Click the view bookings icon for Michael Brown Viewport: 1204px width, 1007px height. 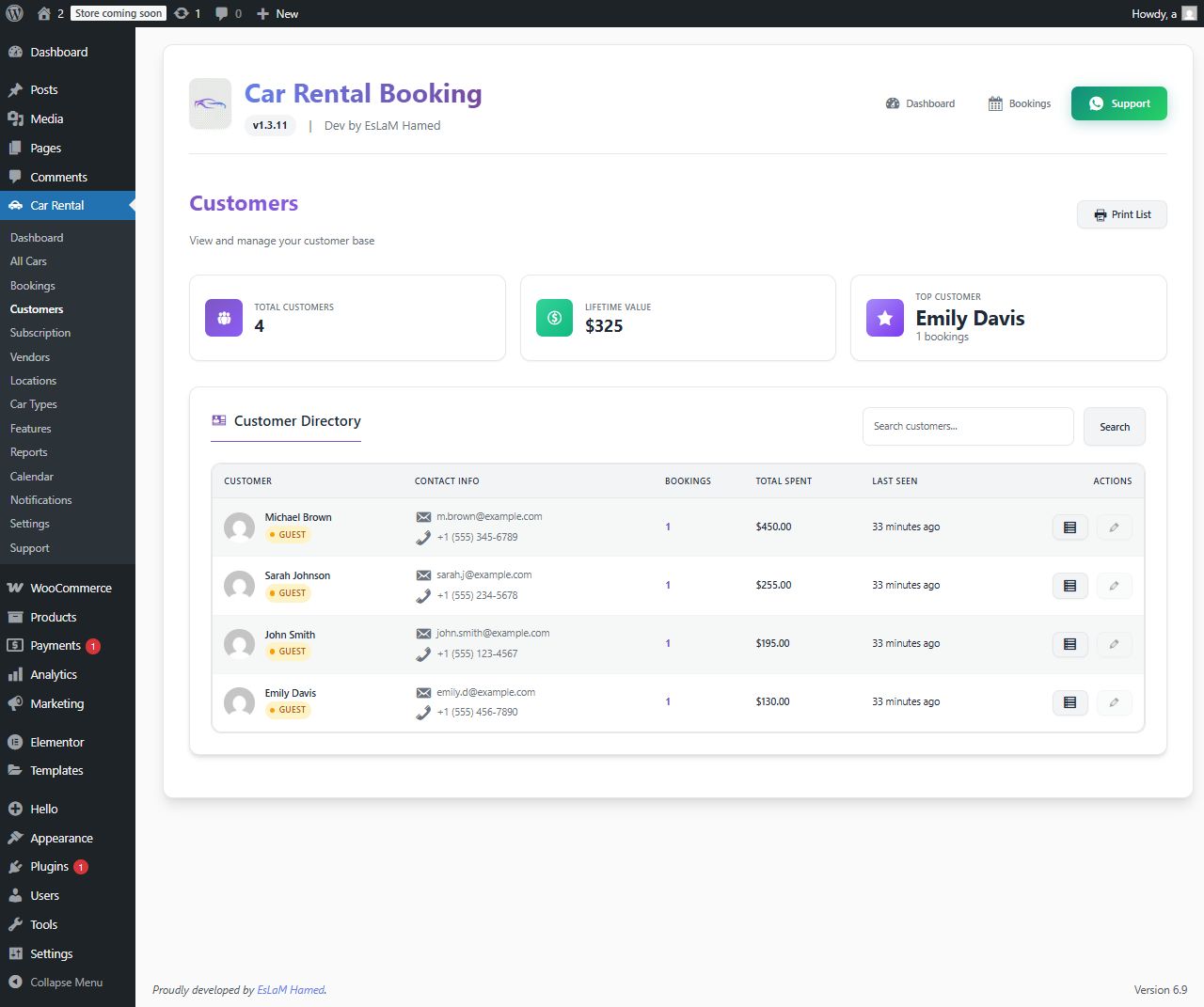pyautogui.click(x=1069, y=527)
